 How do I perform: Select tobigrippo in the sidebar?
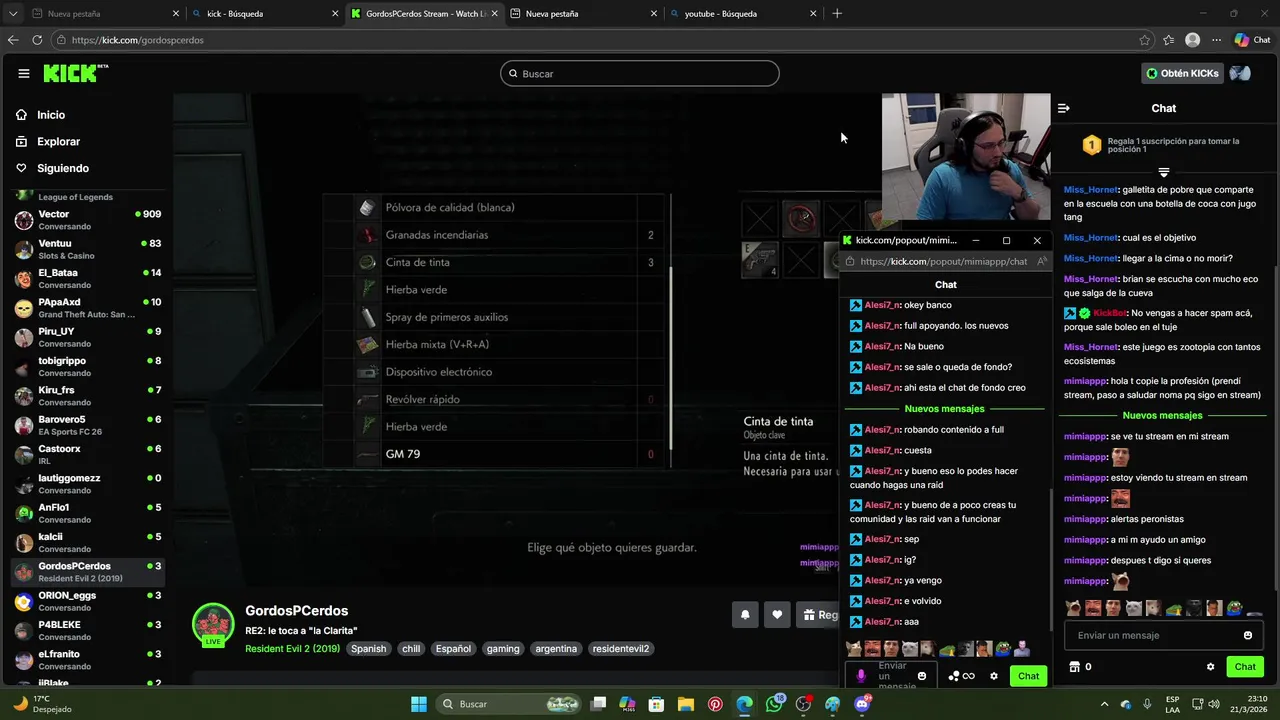(x=88, y=366)
